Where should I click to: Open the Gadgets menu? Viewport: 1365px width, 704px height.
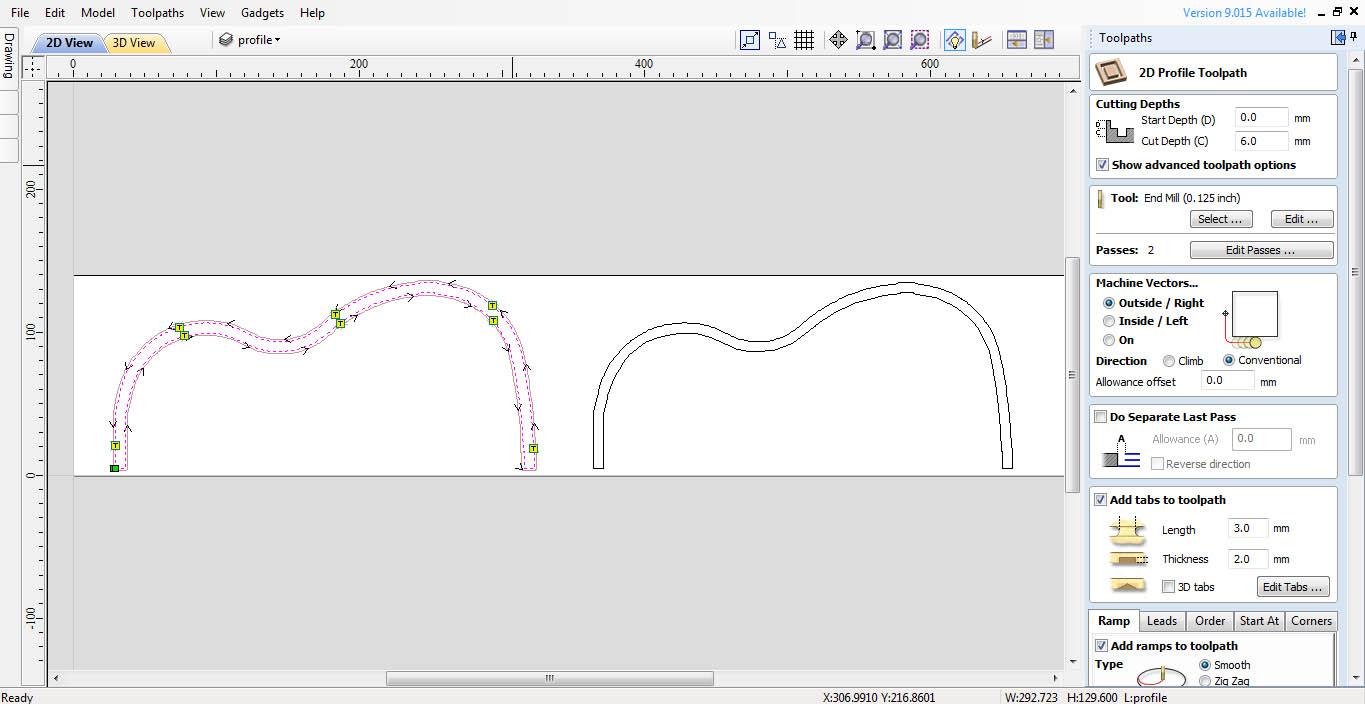coord(262,13)
